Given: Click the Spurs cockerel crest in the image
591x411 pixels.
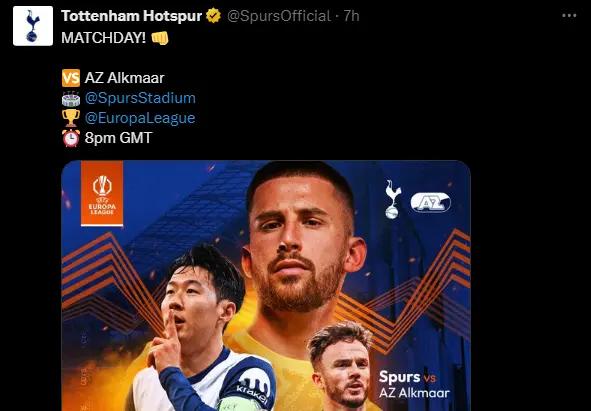Looking at the screenshot, I should click(x=393, y=199).
